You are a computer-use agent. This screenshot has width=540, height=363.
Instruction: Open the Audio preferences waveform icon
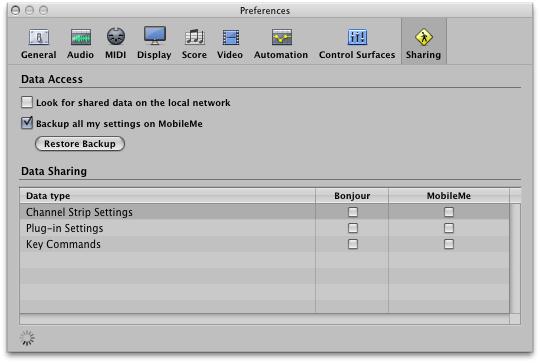pos(81,37)
